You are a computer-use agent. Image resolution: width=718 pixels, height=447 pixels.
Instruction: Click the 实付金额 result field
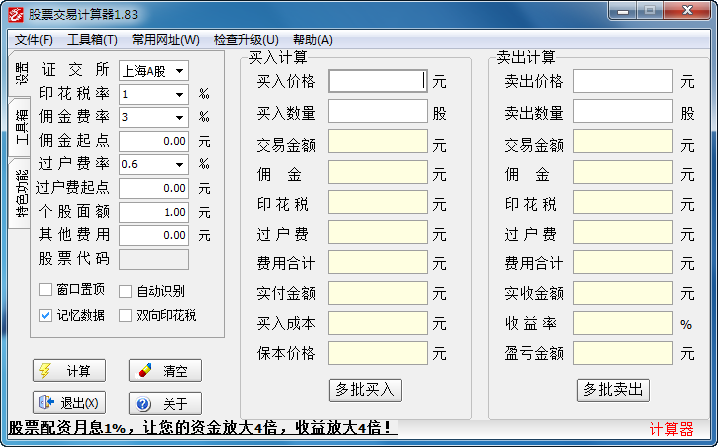(378, 292)
